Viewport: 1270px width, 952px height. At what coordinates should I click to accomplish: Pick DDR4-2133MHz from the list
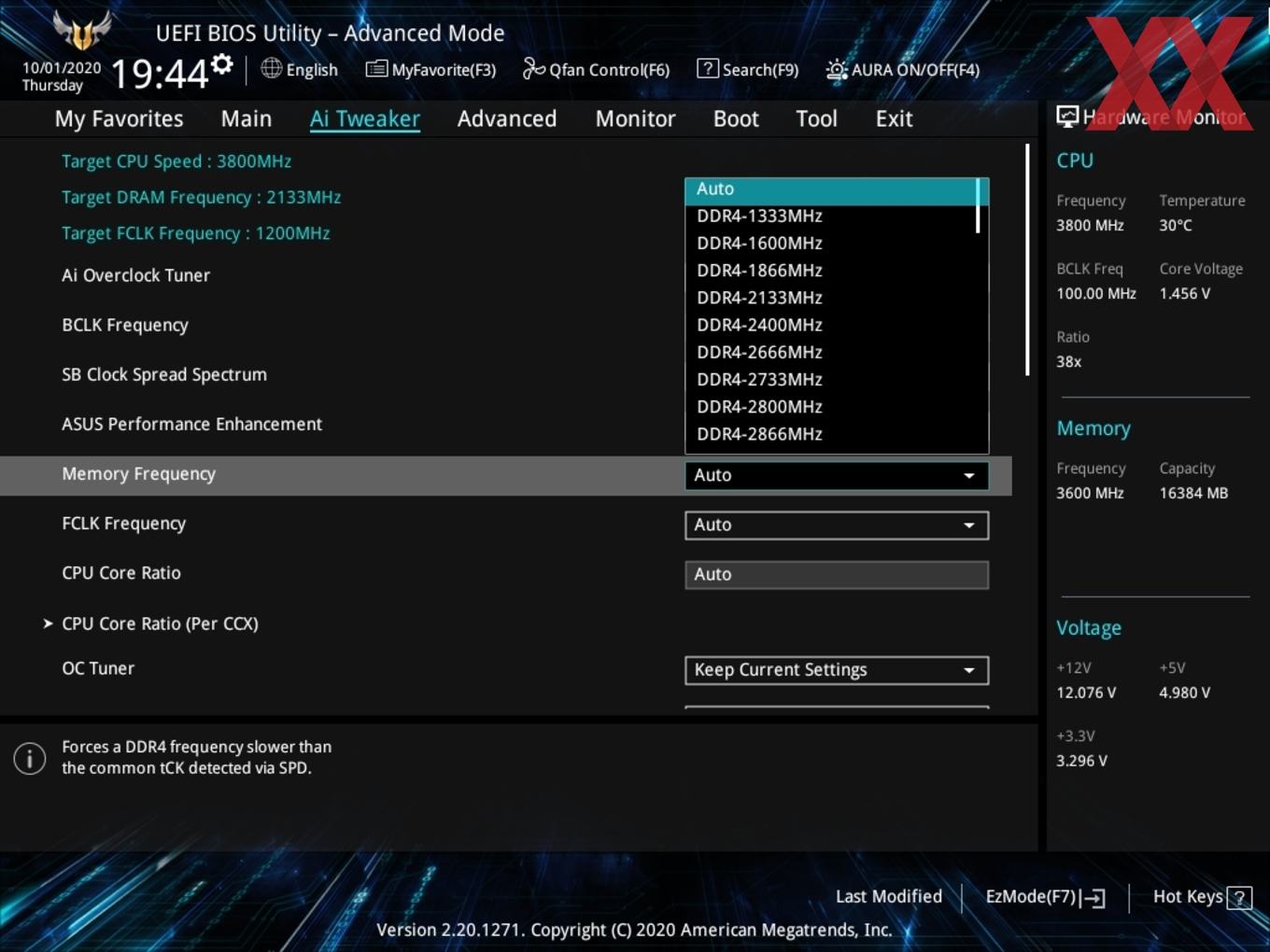pyautogui.click(x=831, y=298)
